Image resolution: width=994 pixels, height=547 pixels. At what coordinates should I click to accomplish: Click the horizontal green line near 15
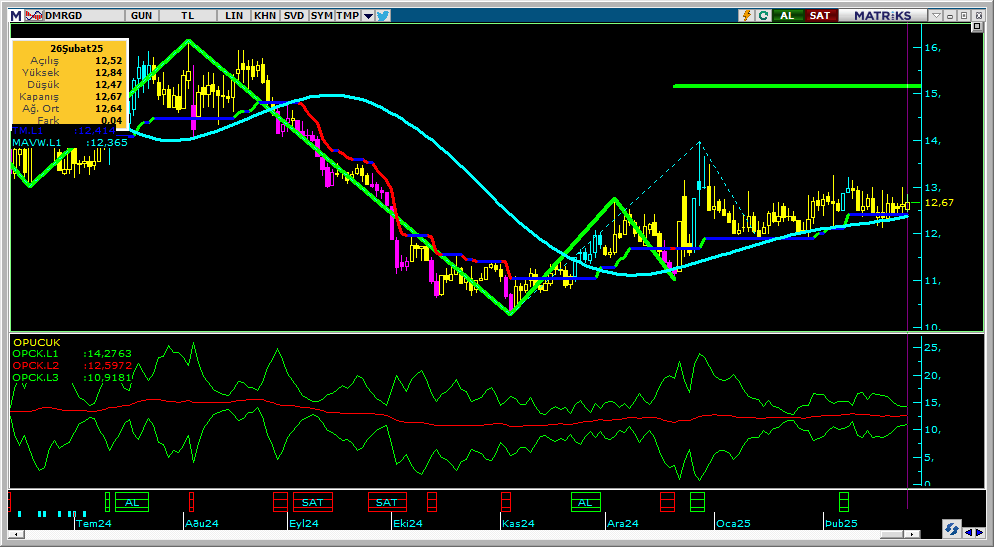[797, 86]
